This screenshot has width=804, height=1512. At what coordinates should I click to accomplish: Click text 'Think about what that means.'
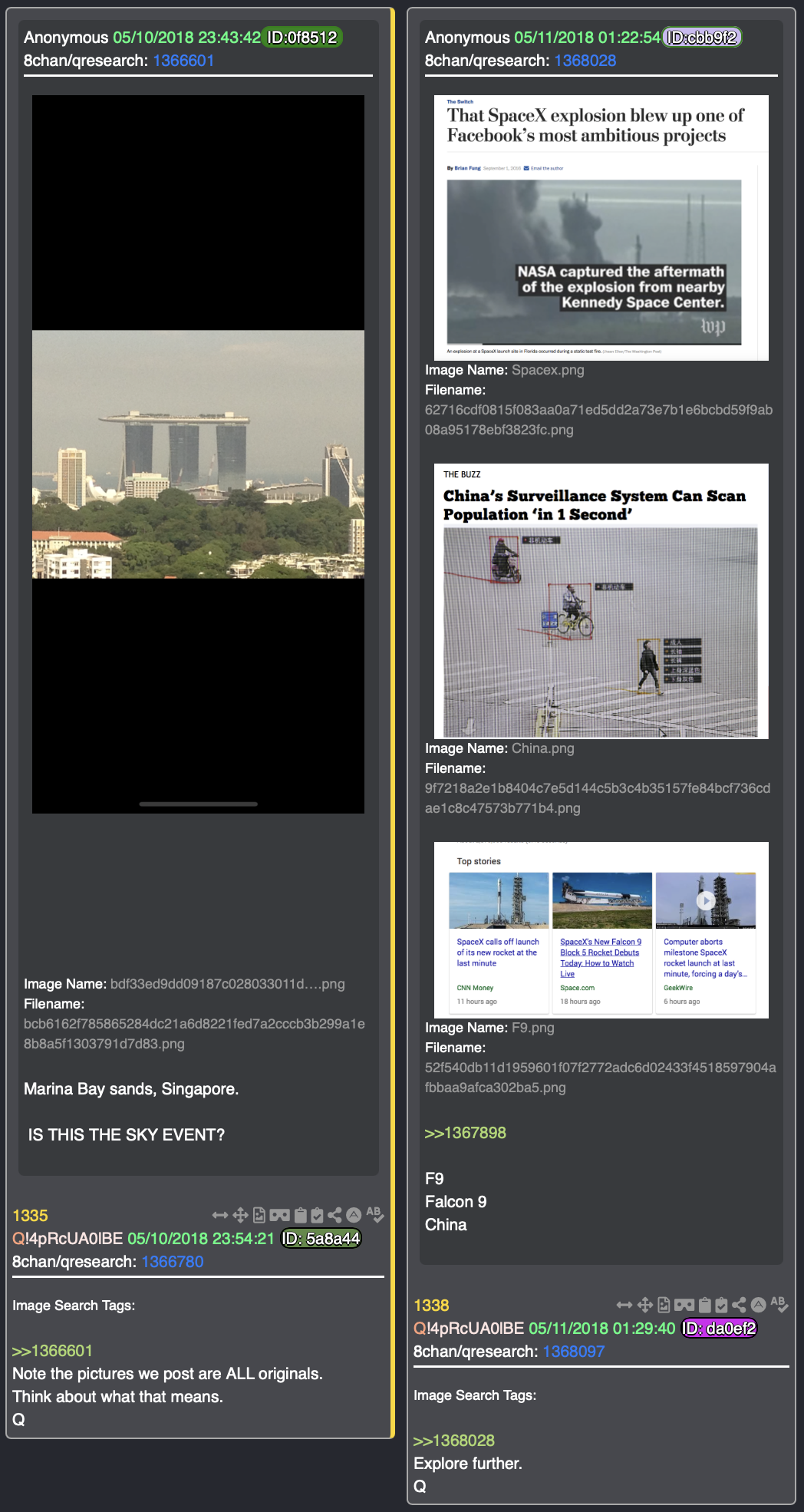[117, 1397]
